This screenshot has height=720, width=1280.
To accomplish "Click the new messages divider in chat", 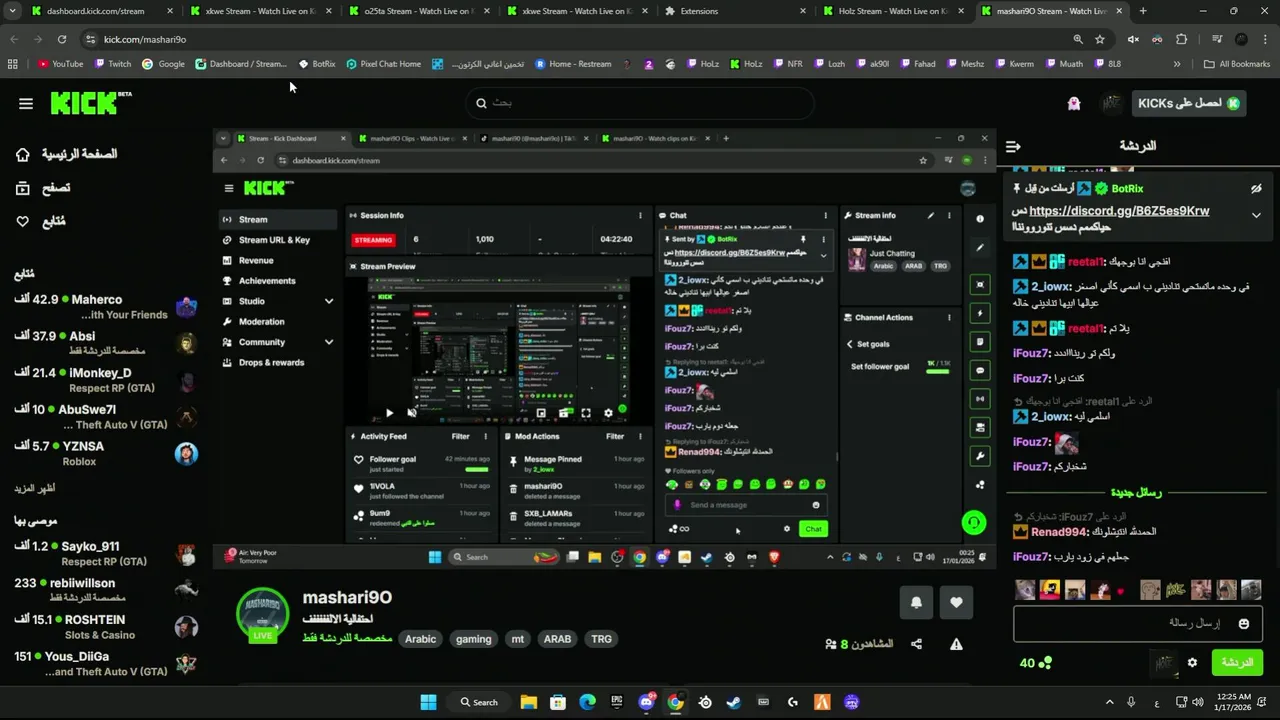I will [1136, 492].
